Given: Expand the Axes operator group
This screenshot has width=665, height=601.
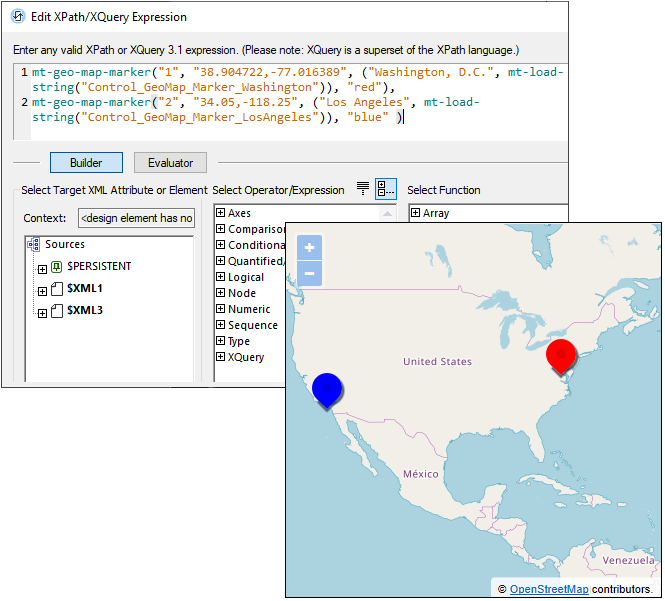Looking at the screenshot, I should click(221, 213).
